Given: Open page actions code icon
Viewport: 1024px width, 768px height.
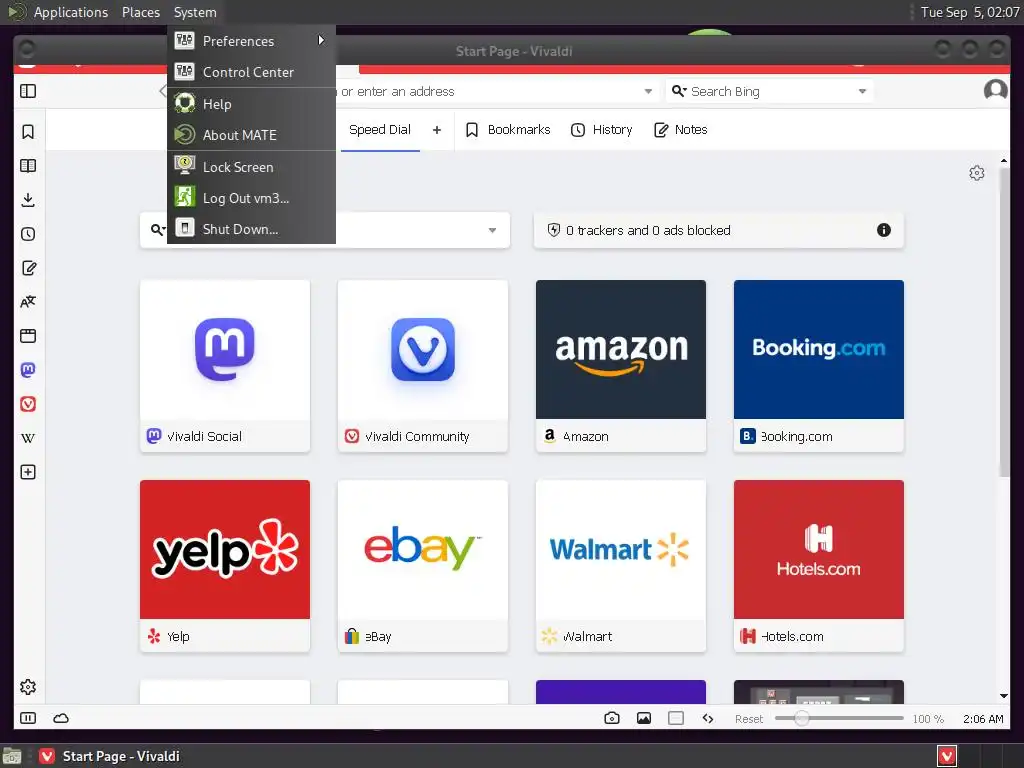Looking at the screenshot, I should [708, 718].
